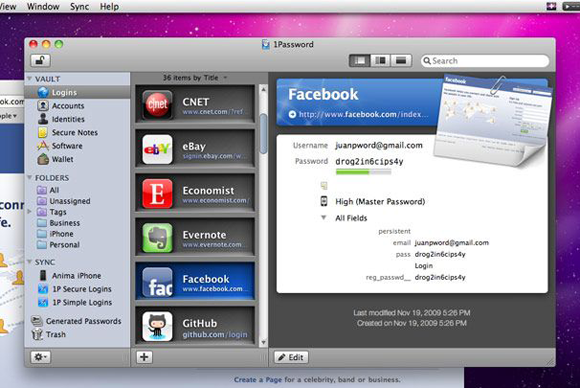Screen dimensions: 580x388
Task: Open the facebook.com/index URL link
Action: (x=364, y=114)
